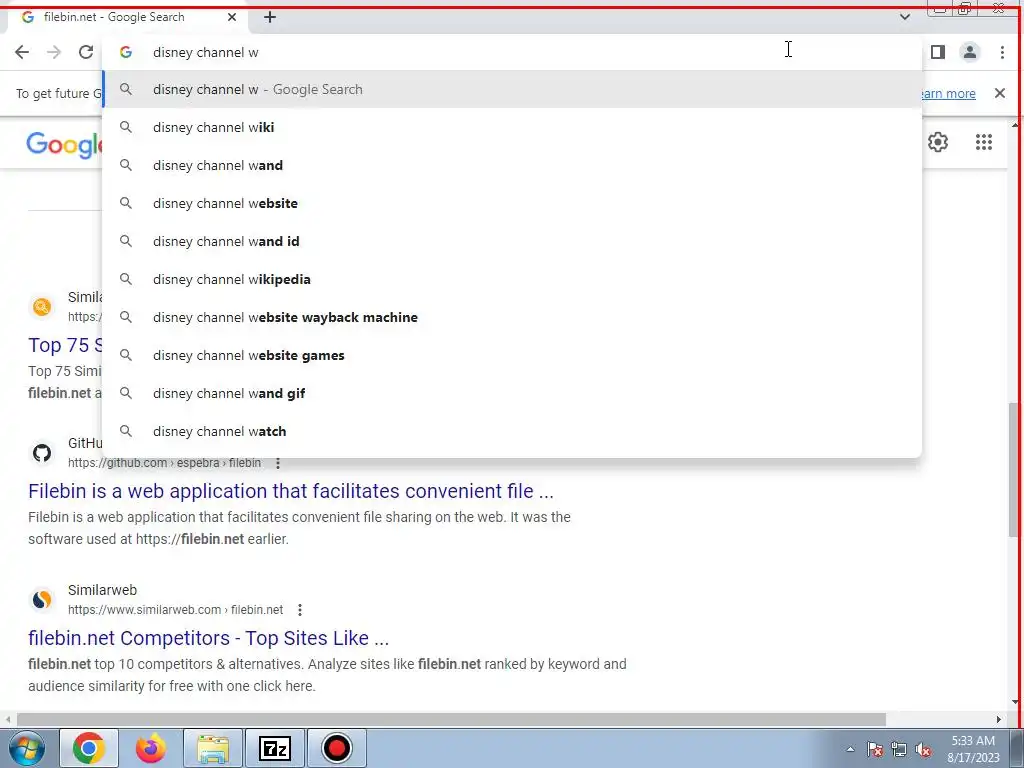Open Google quick settings gear
Screen dimensions: 1024x768
938,142
